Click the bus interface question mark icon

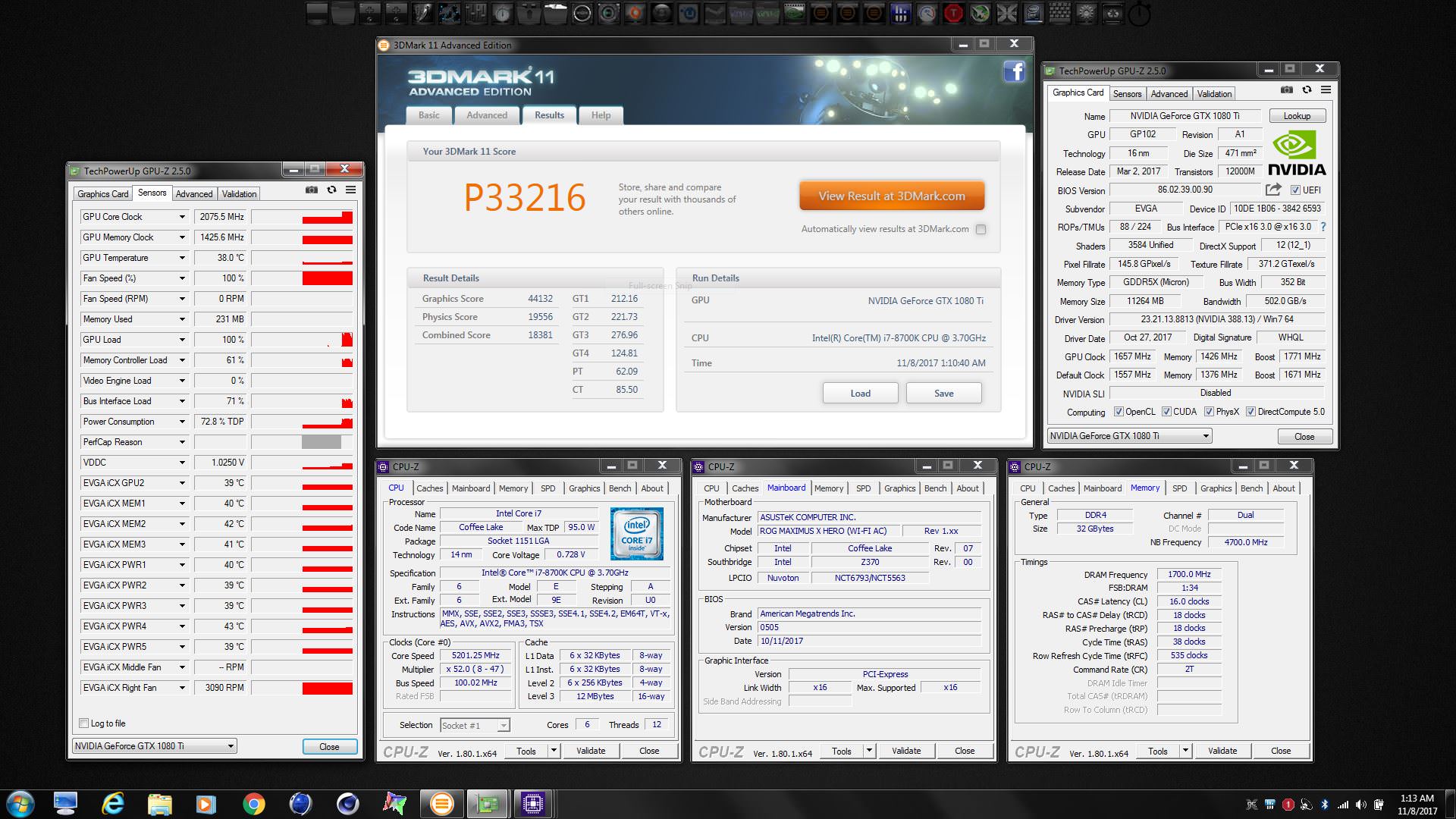[1323, 227]
